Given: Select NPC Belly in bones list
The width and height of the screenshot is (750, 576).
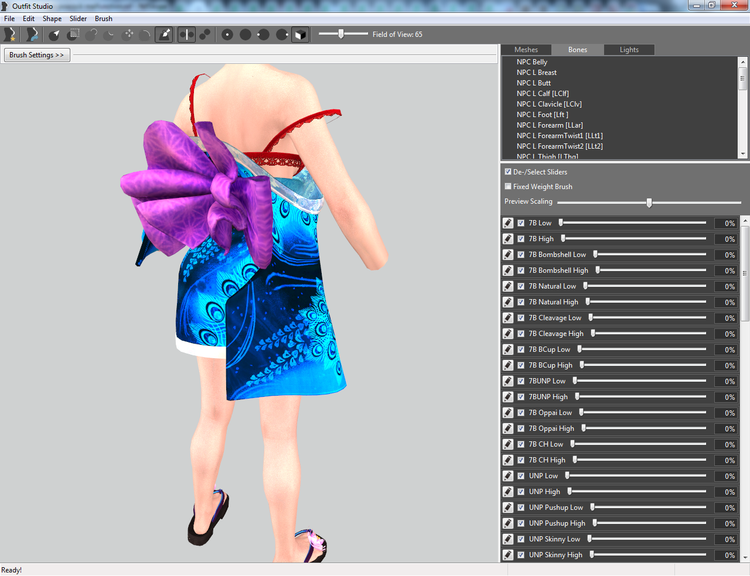Looking at the screenshot, I should point(532,62).
